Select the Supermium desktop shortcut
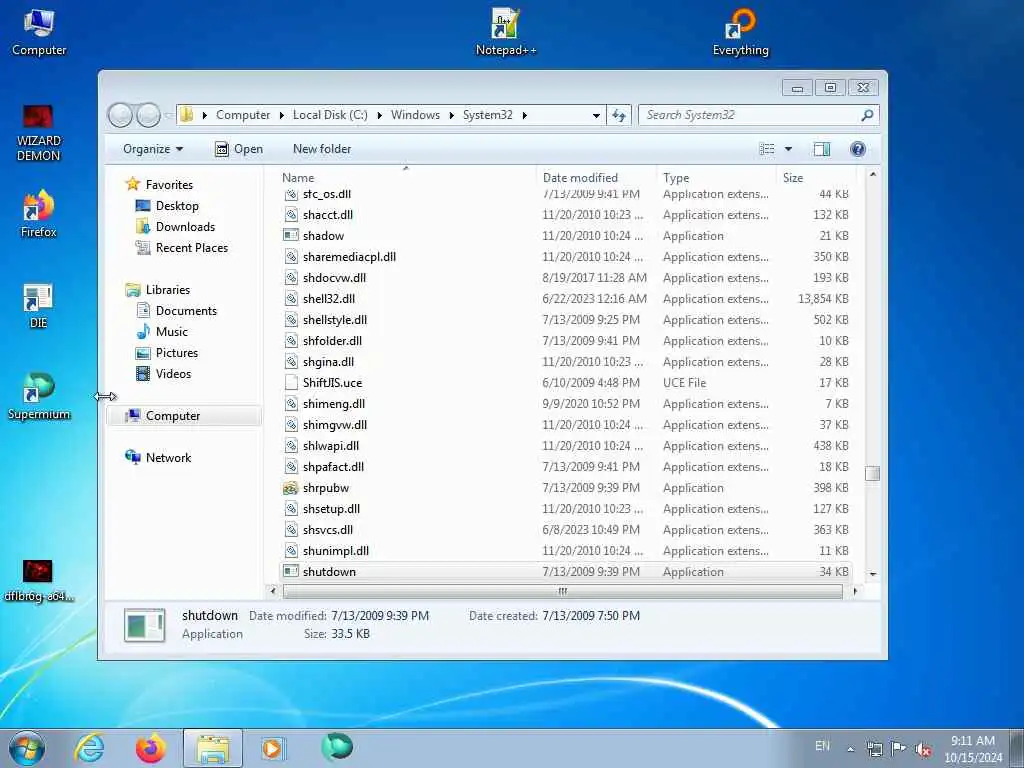The image size is (1024, 768). pyautogui.click(x=39, y=396)
